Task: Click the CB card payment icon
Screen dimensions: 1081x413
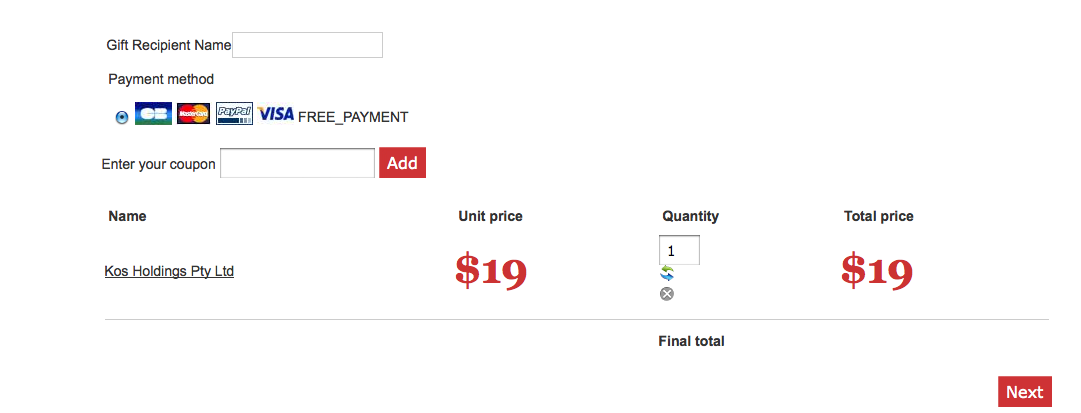Action: [153, 114]
